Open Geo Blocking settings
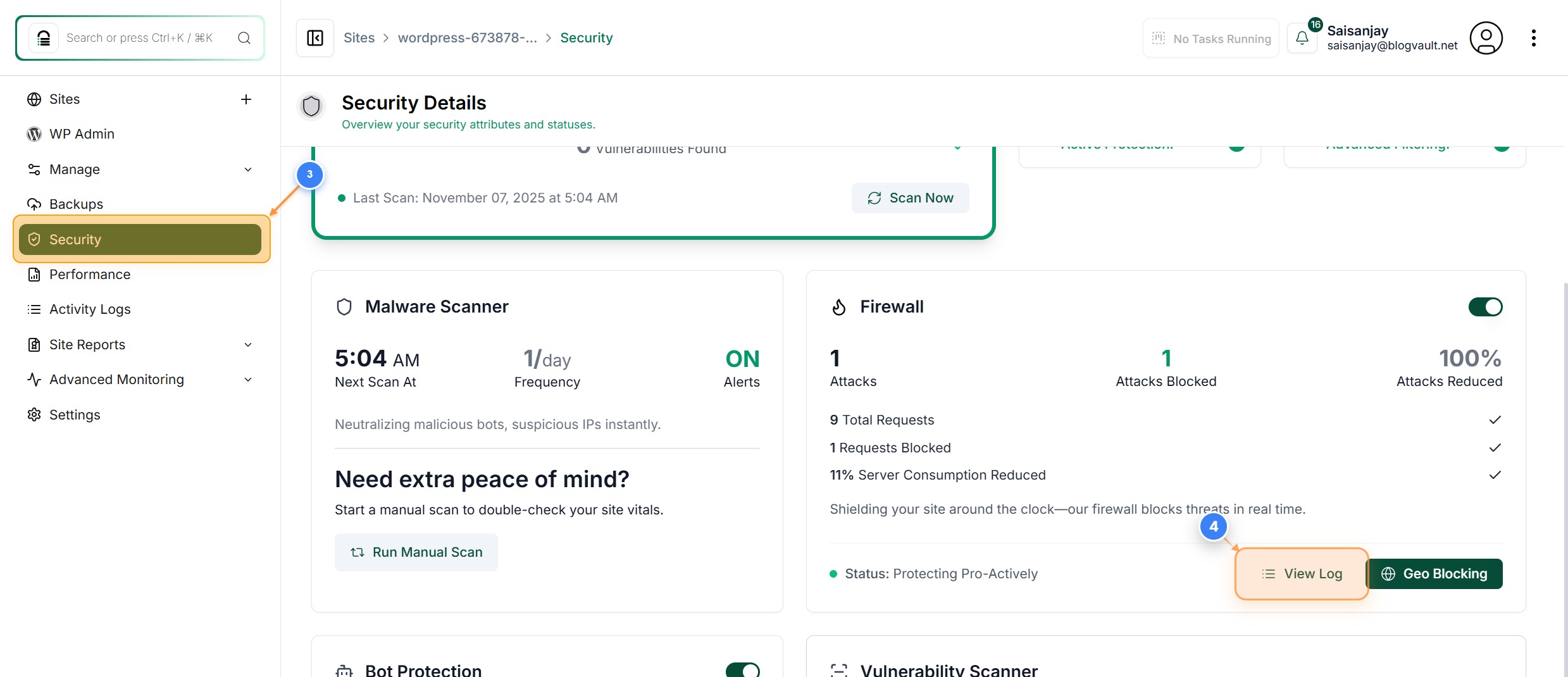 pos(1436,574)
